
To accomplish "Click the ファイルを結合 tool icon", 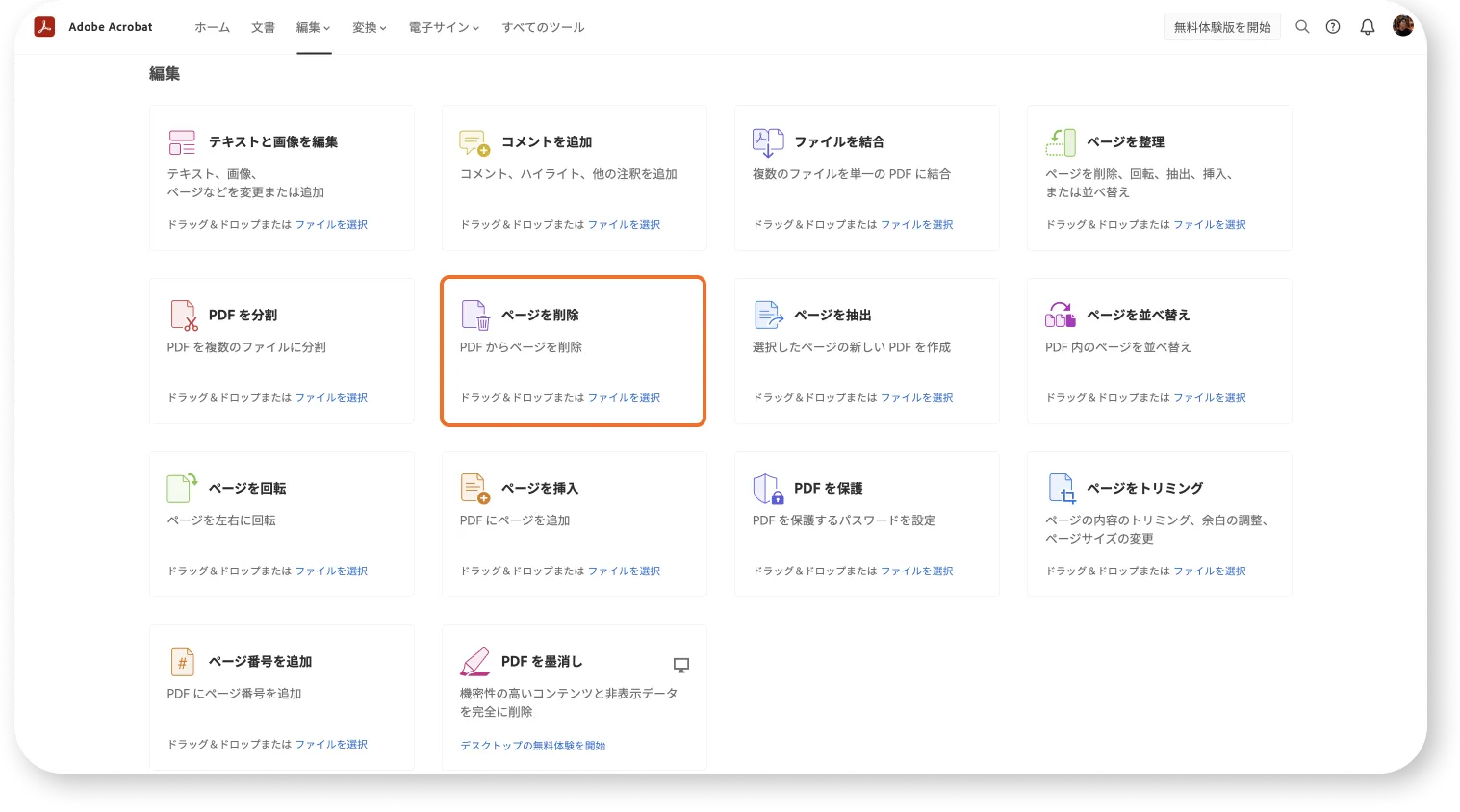I will point(768,142).
